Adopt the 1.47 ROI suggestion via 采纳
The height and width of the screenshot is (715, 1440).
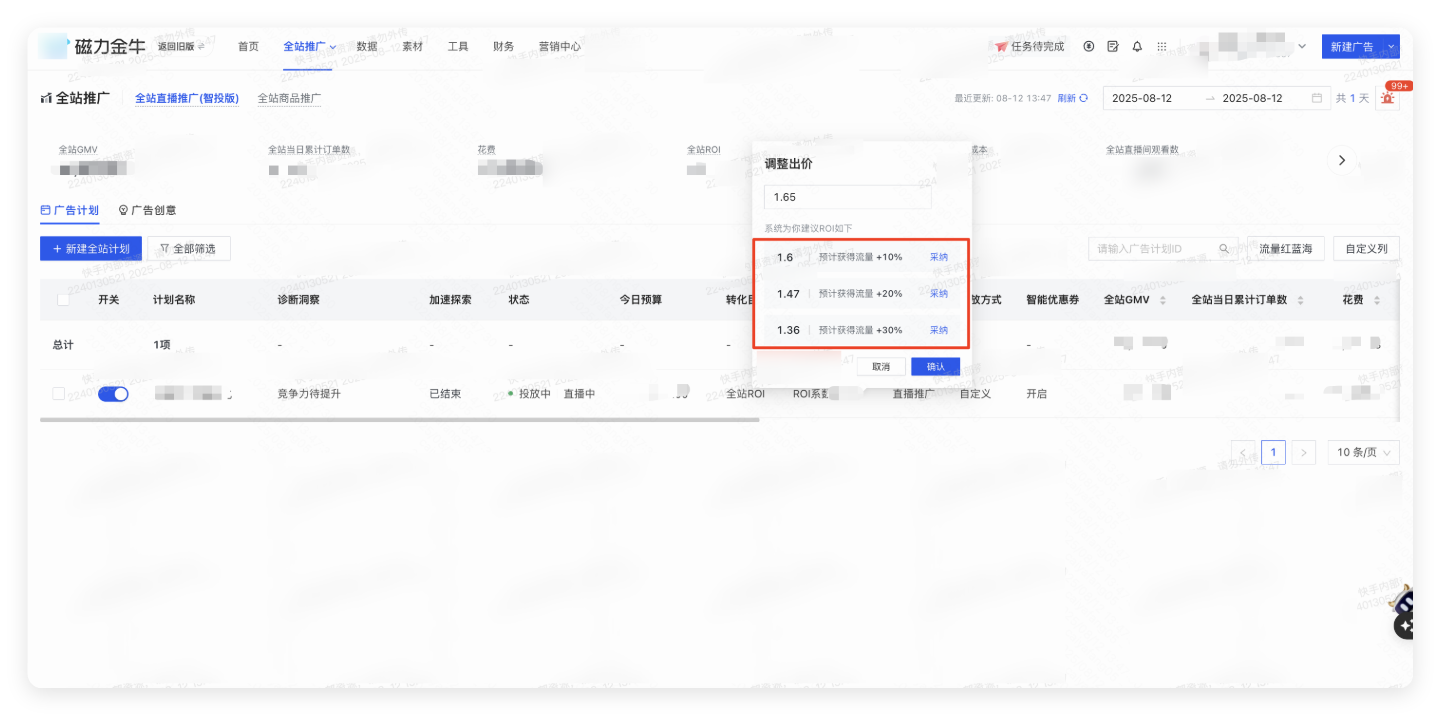click(x=939, y=294)
